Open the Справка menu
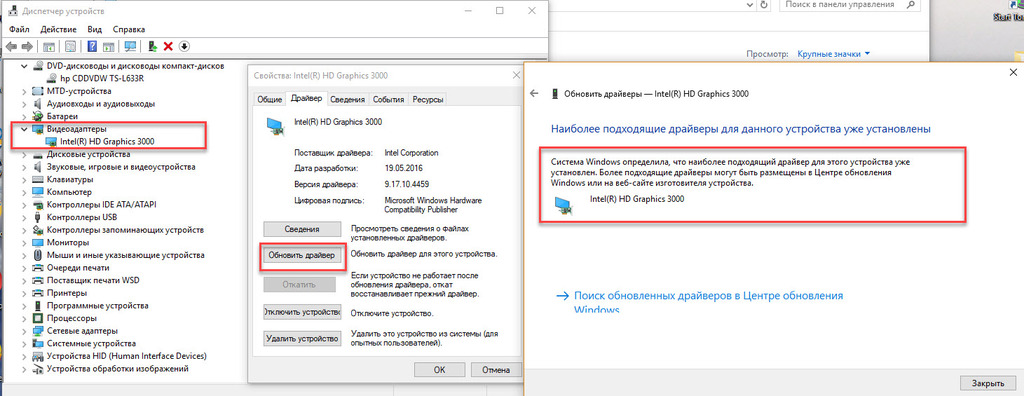The width and height of the screenshot is (1024, 396). pos(129,29)
